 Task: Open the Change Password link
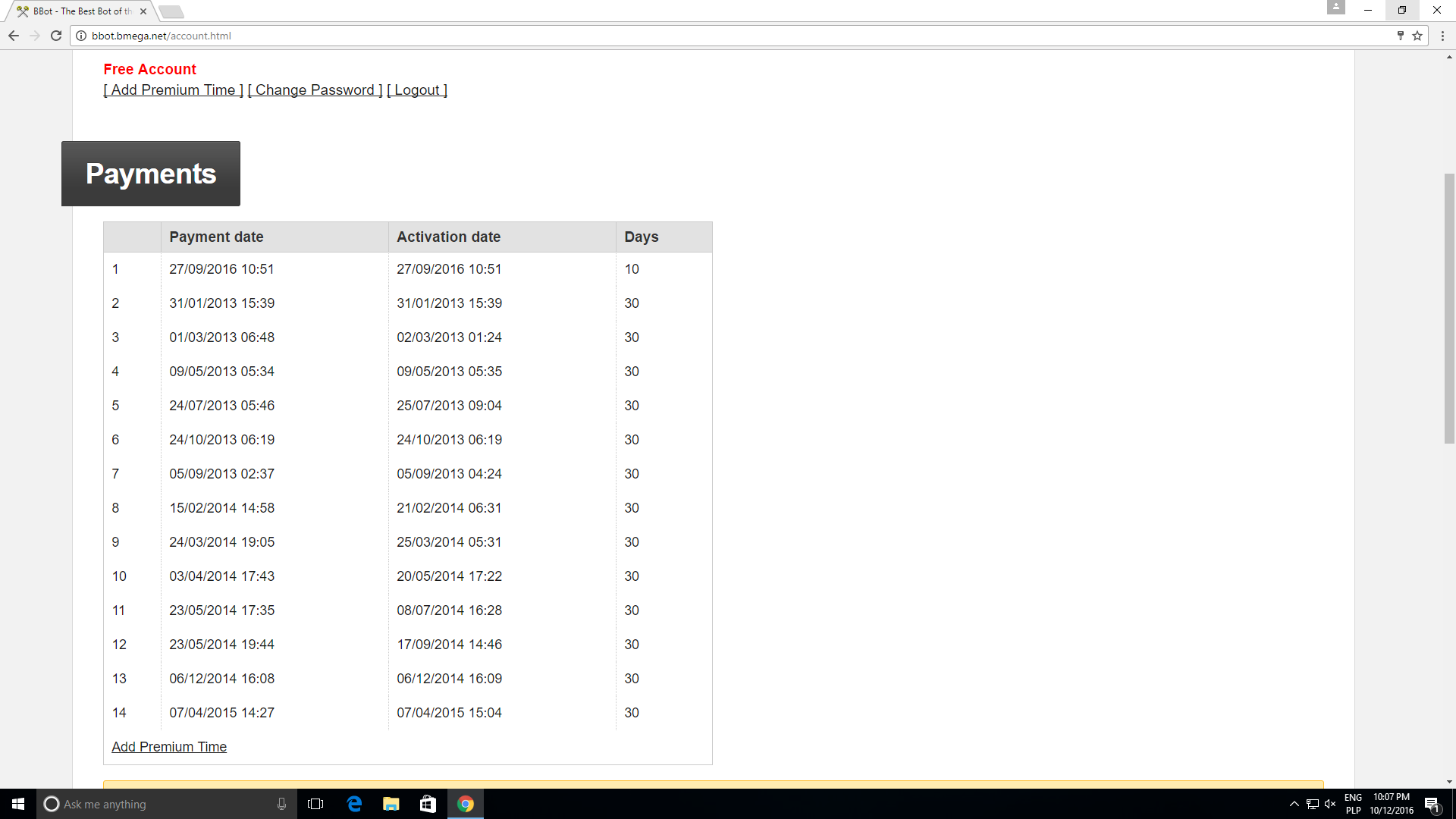pos(315,90)
